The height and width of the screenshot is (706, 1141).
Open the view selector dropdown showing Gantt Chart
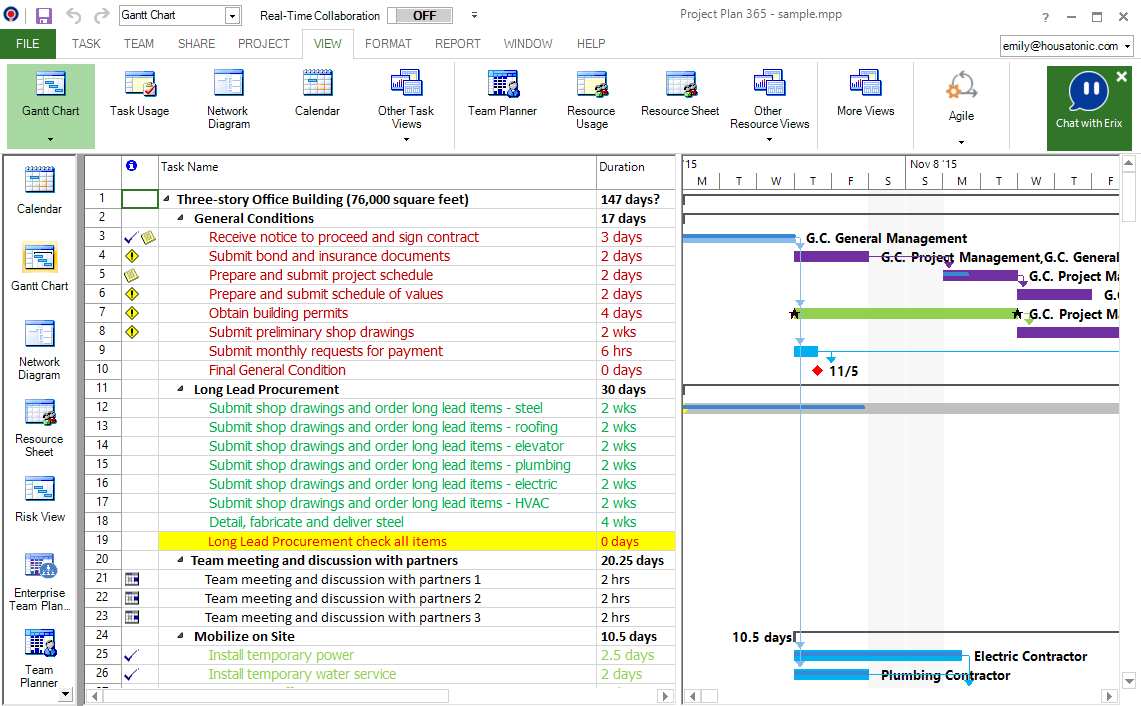click(x=233, y=14)
